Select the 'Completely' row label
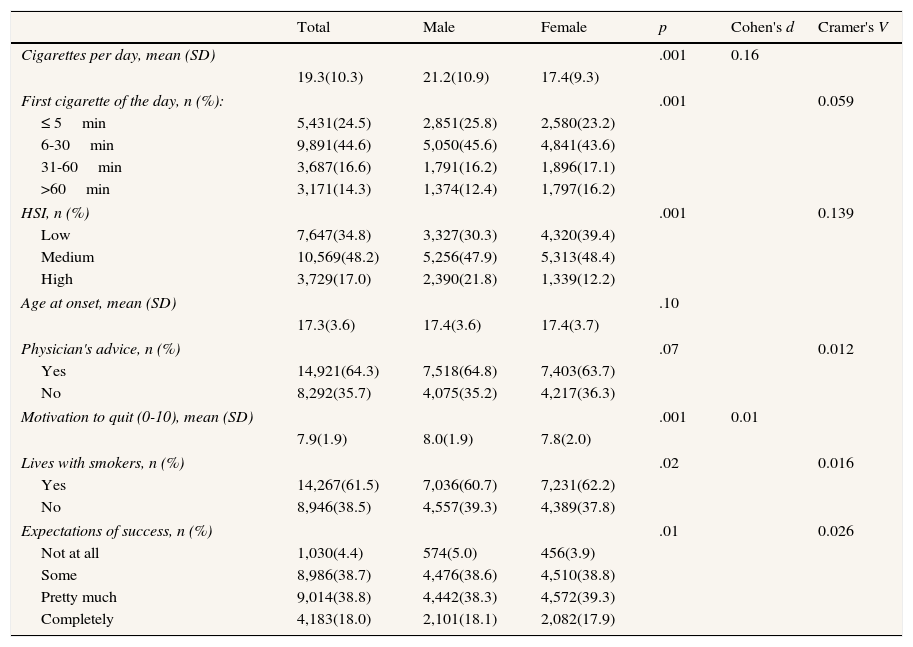The image size is (913, 647). pos(77,619)
